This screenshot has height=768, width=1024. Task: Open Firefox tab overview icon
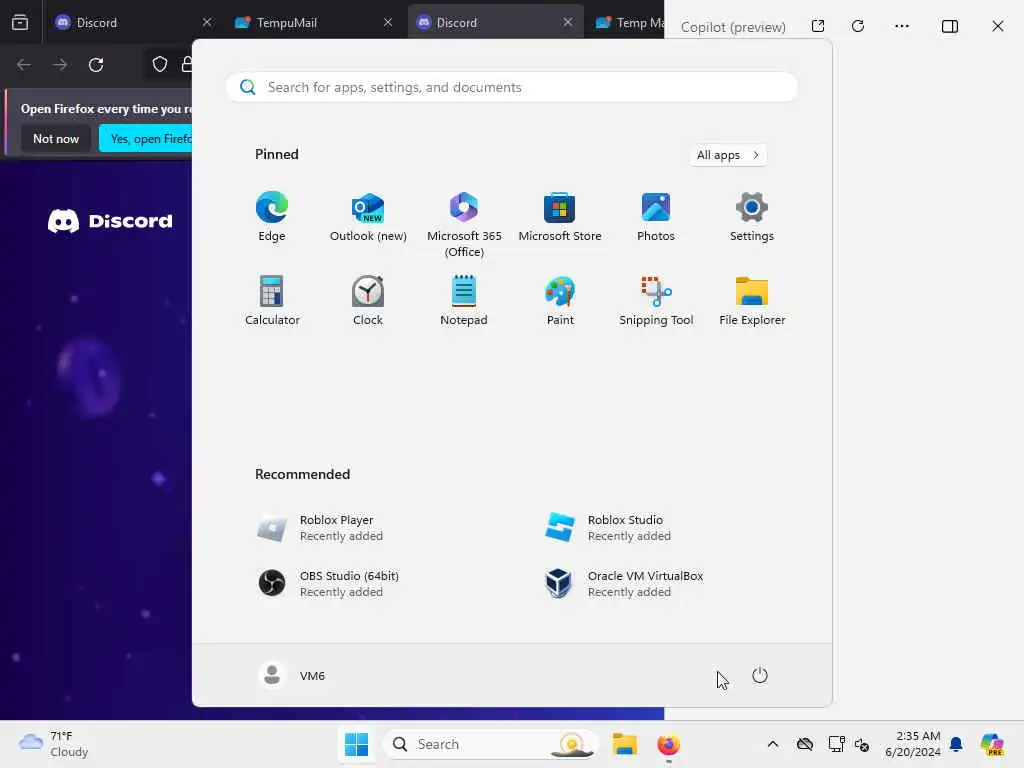(x=20, y=22)
